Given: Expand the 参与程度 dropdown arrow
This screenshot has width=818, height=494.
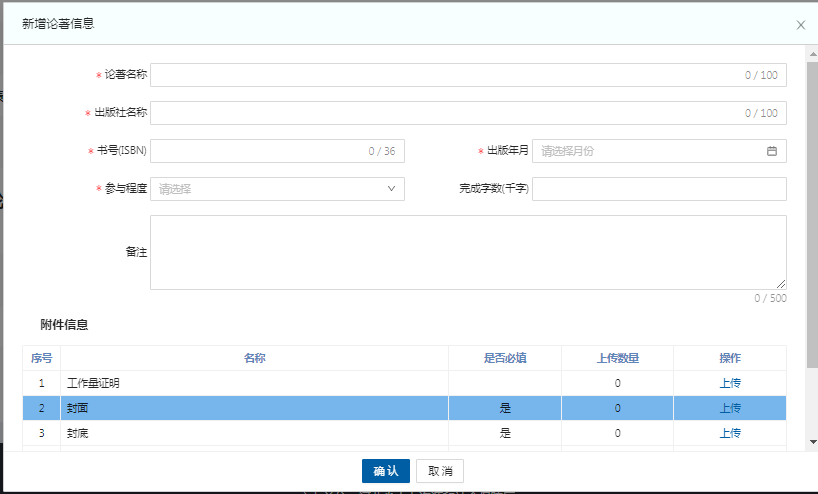Looking at the screenshot, I should (391, 188).
